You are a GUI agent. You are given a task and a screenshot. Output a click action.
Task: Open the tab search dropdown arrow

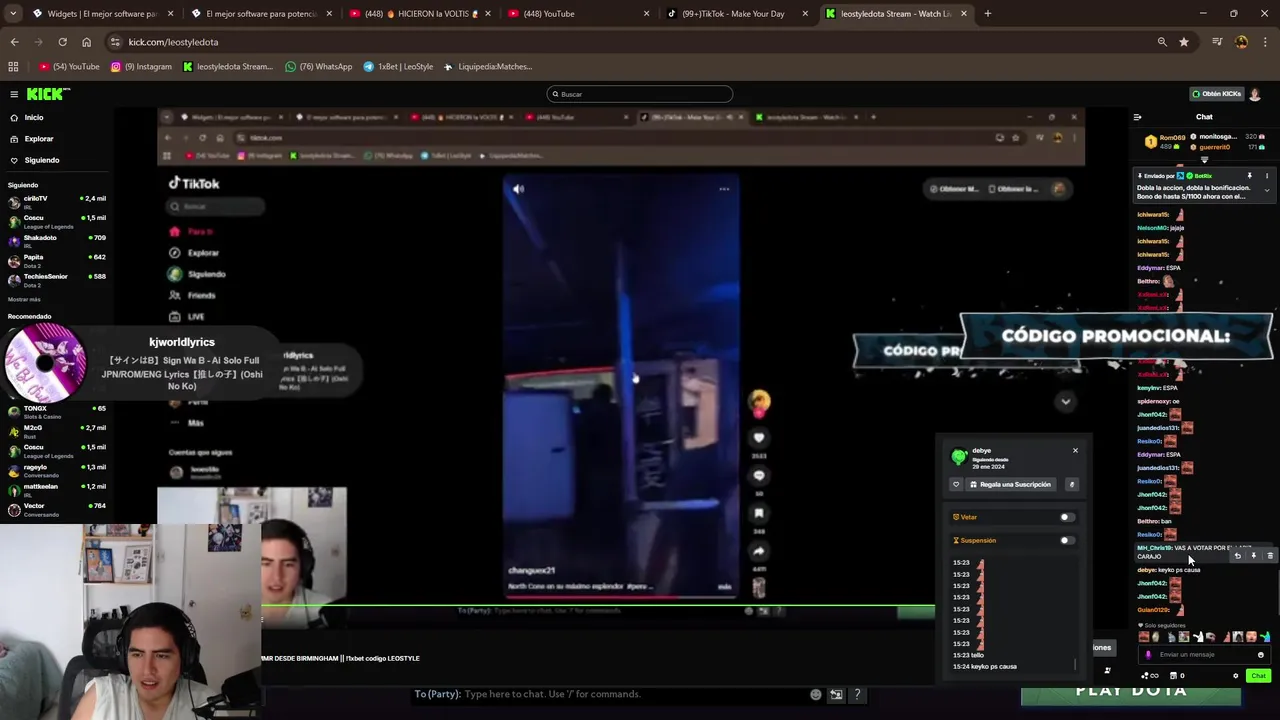[x=14, y=14]
